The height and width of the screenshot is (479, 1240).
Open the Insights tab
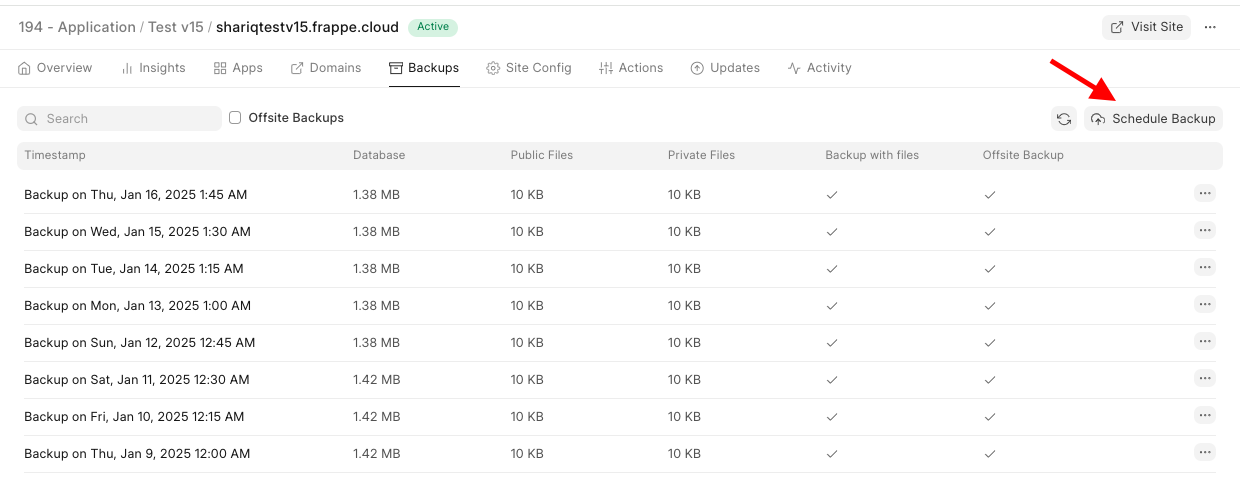(x=153, y=68)
